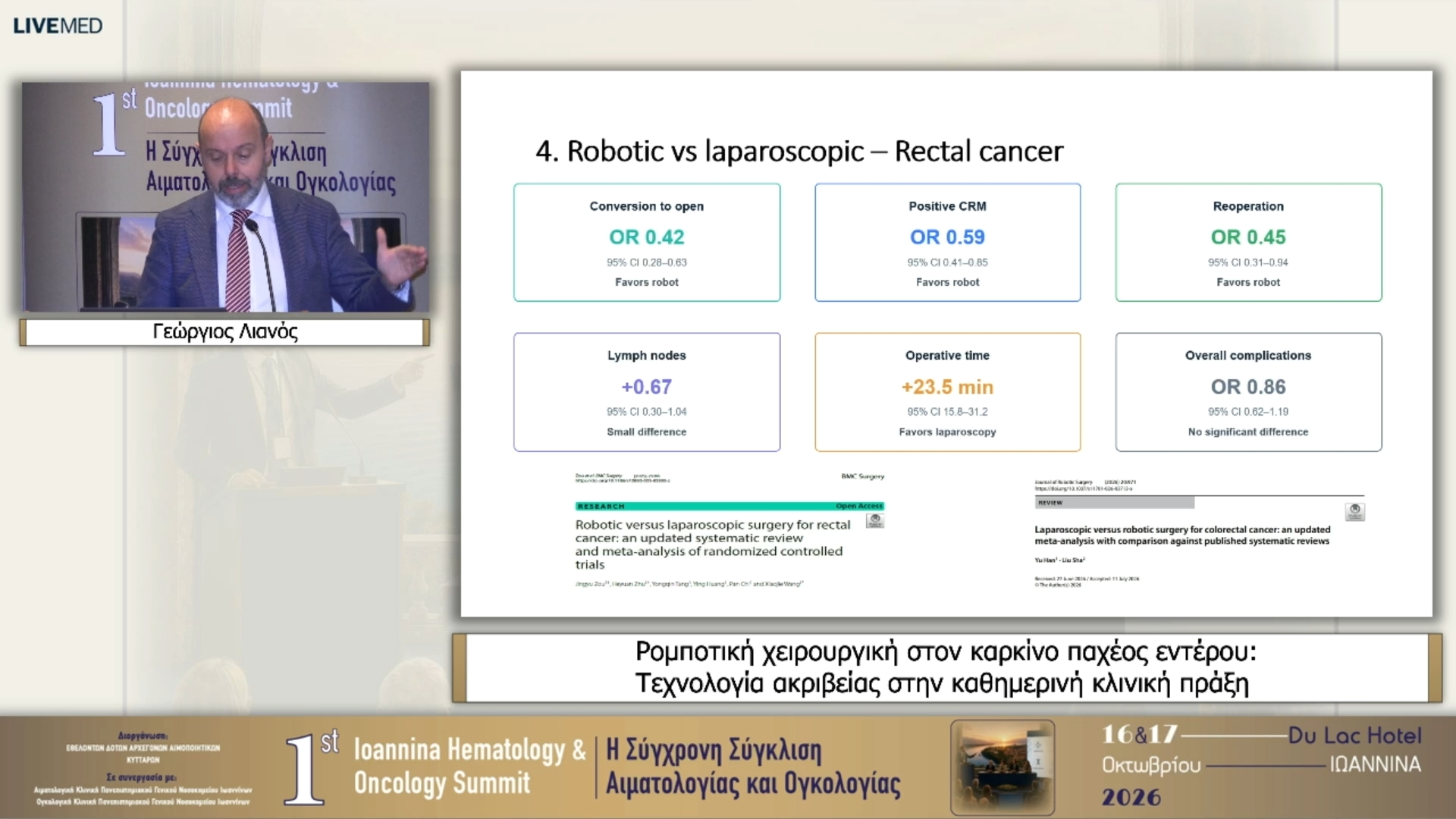Click the speaker video thumbnail

(225, 197)
